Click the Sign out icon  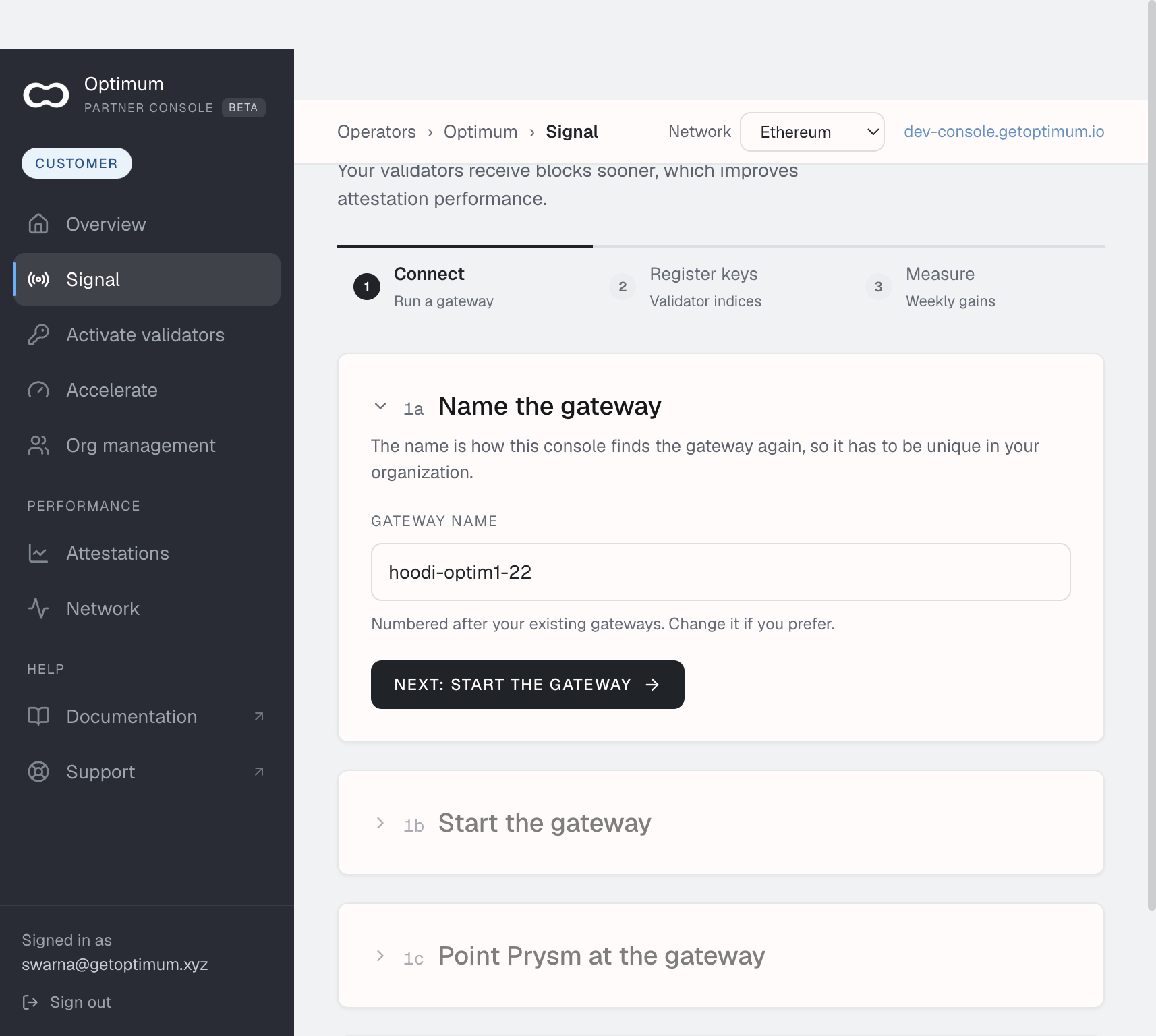pos(30,1002)
